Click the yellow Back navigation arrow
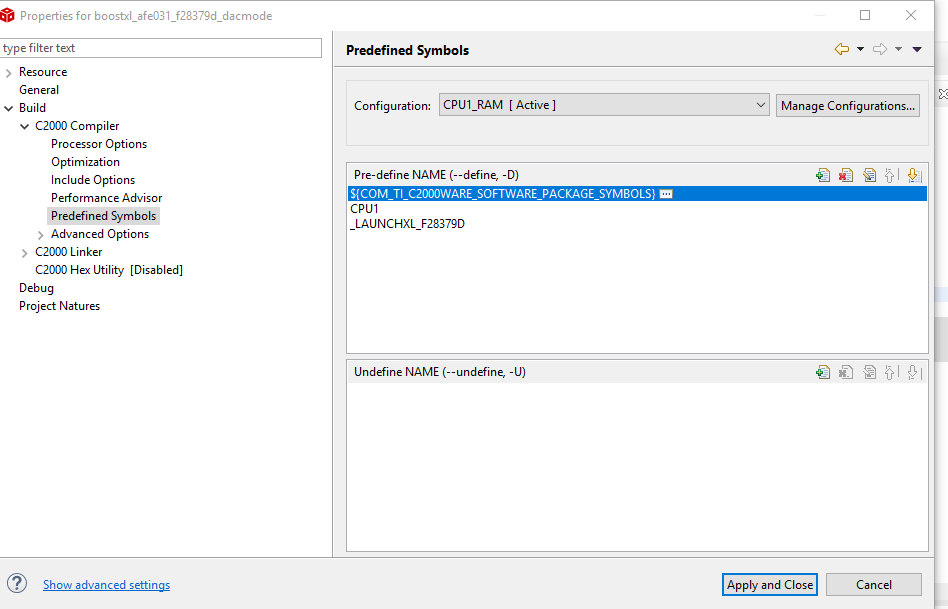 click(x=841, y=49)
